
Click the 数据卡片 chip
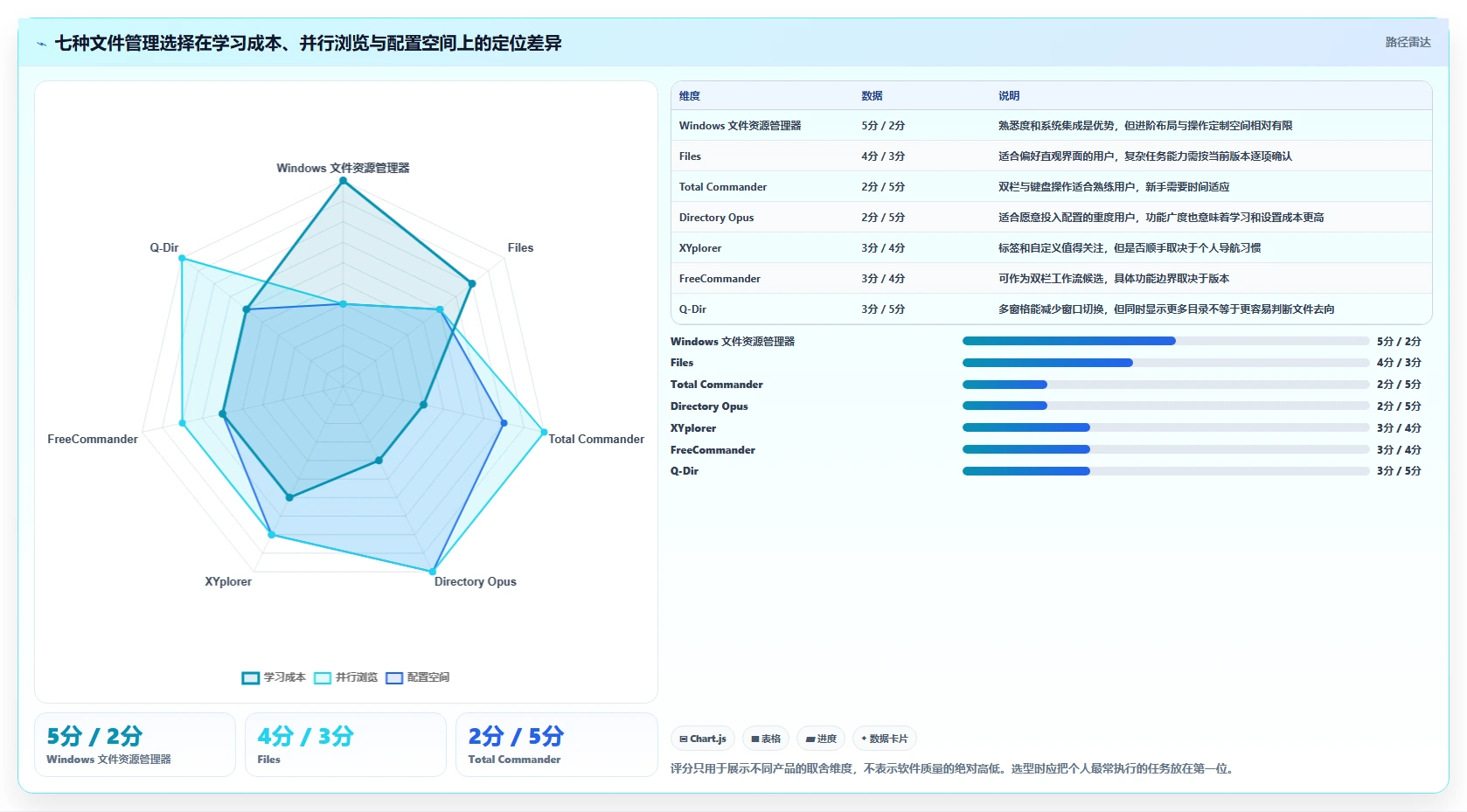[x=885, y=739]
